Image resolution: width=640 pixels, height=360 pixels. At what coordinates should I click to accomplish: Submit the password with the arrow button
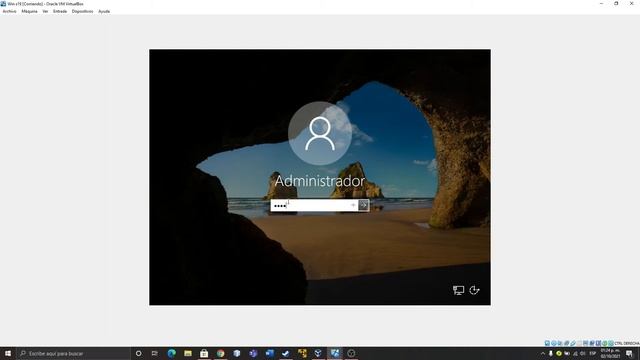[364, 205]
